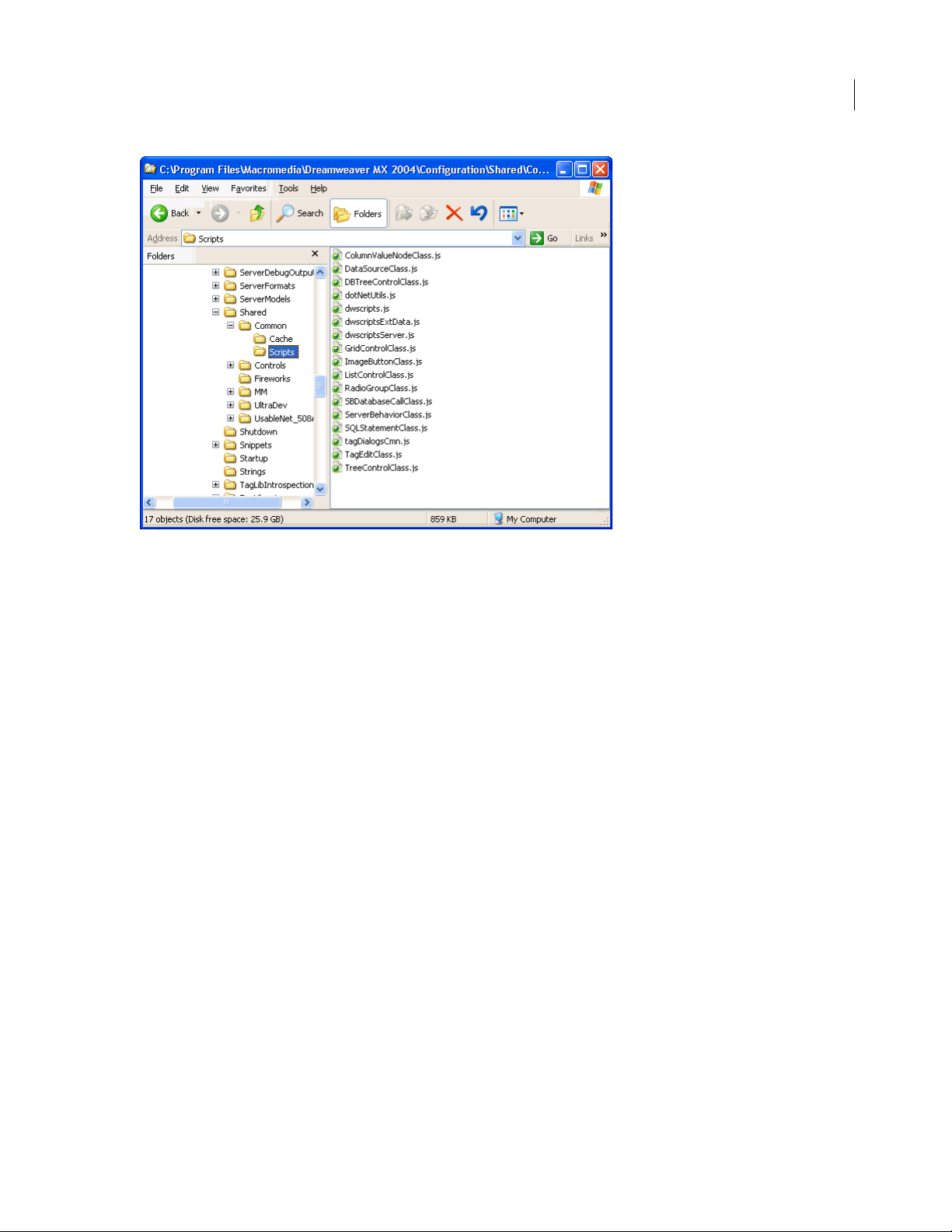Click the red Delete icon
Screen dimensions: 952x1232
pos(454,213)
